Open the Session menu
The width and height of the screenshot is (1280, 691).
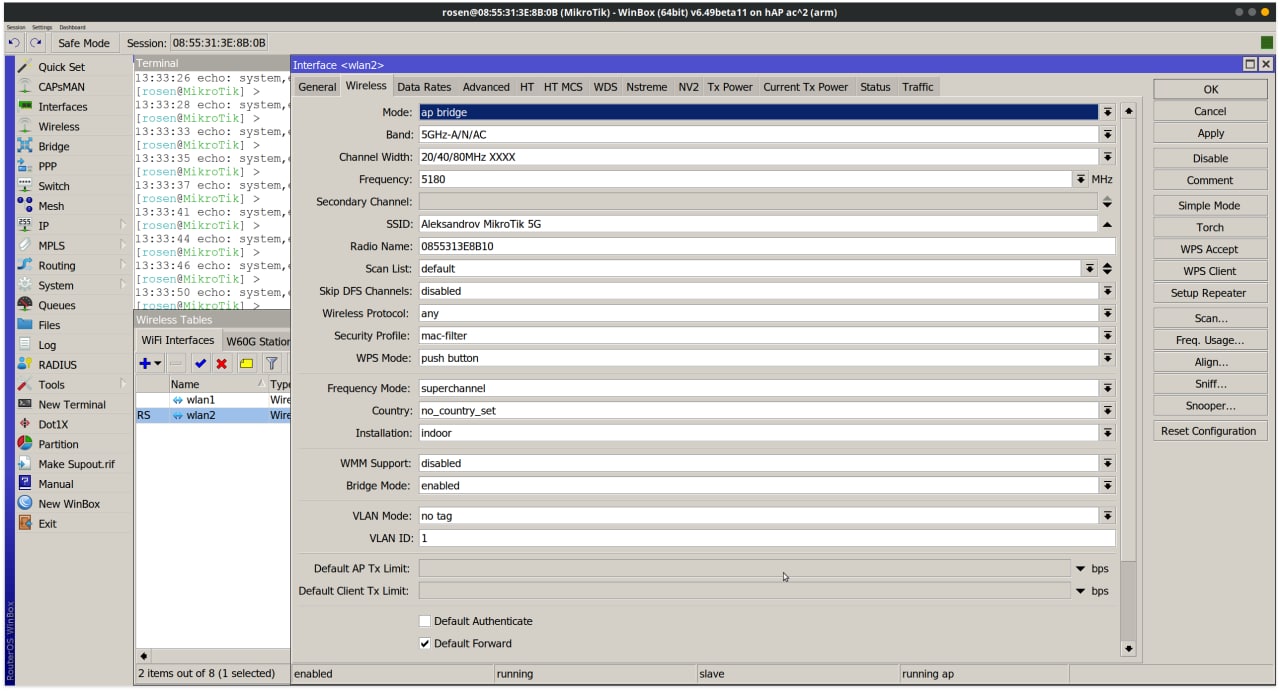point(16,27)
